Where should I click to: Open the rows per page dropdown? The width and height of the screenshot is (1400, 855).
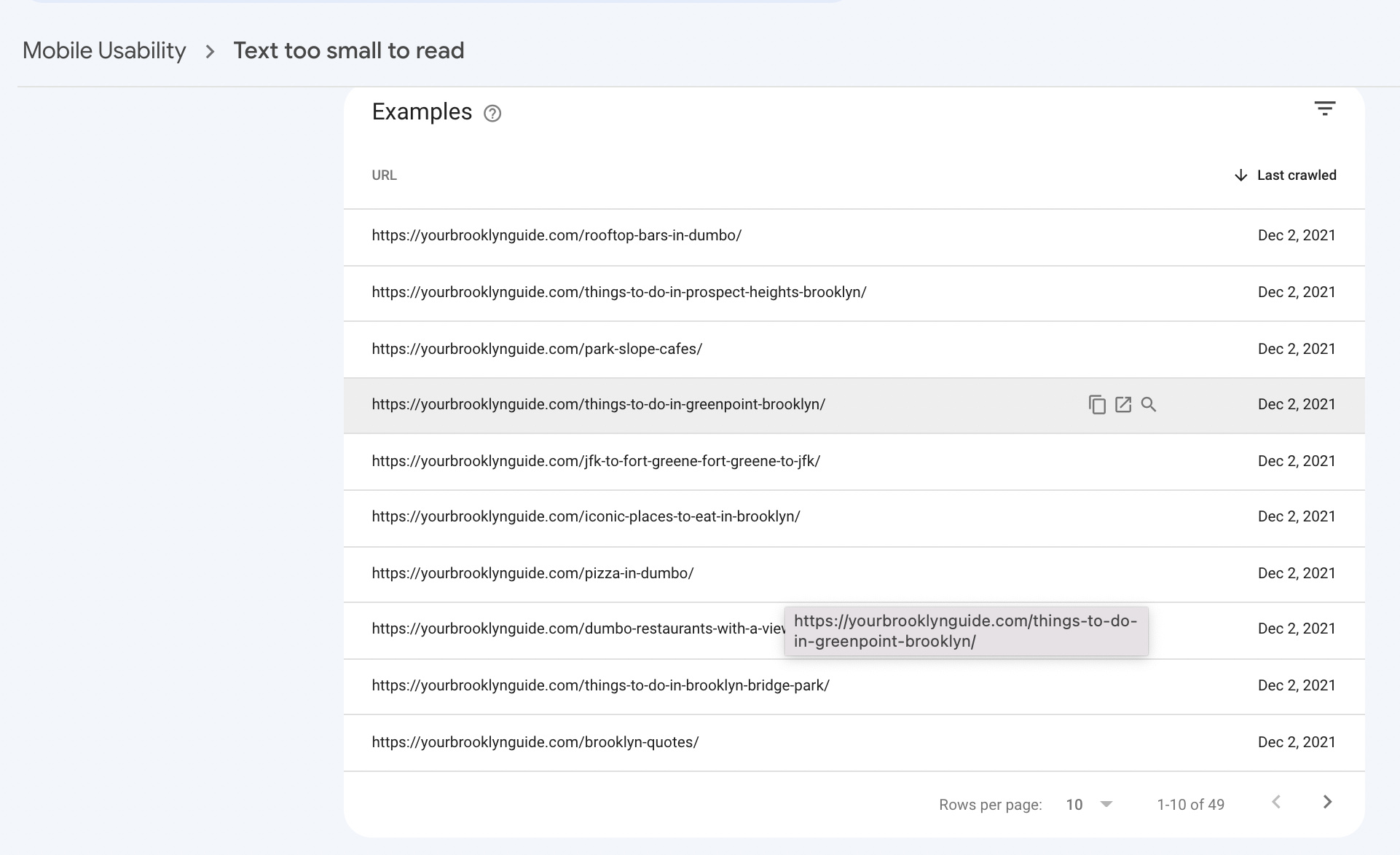click(x=1089, y=805)
